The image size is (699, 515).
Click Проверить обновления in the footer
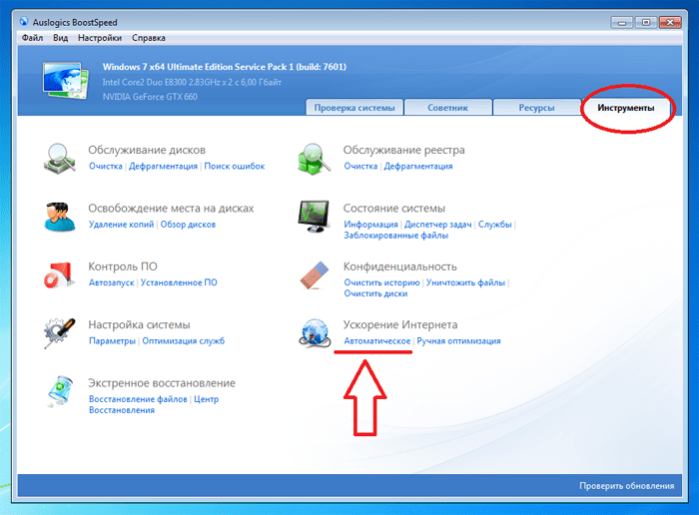pyautogui.click(x=626, y=486)
